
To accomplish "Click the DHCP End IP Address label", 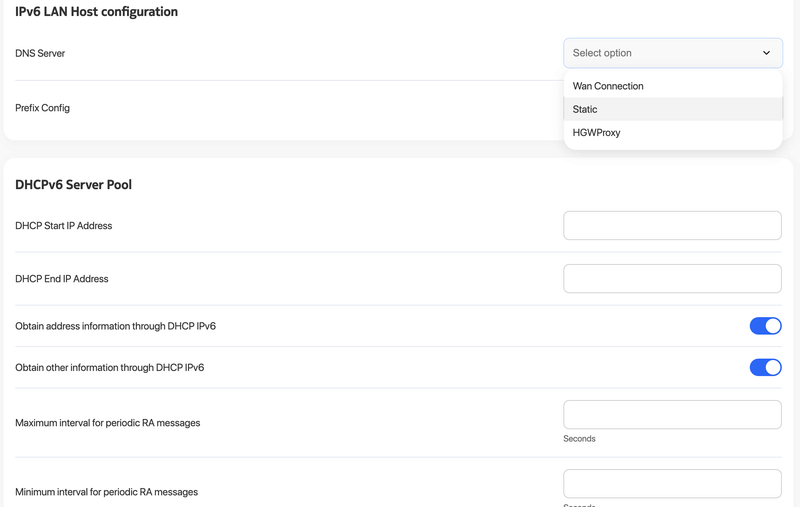I will click(x=62, y=279).
